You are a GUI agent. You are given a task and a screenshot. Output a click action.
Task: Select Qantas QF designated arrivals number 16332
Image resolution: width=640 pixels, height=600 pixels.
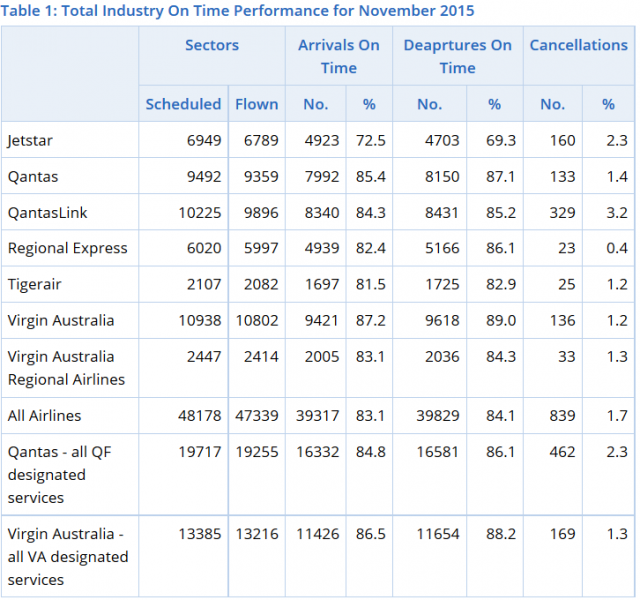click(x=318, y=452)
